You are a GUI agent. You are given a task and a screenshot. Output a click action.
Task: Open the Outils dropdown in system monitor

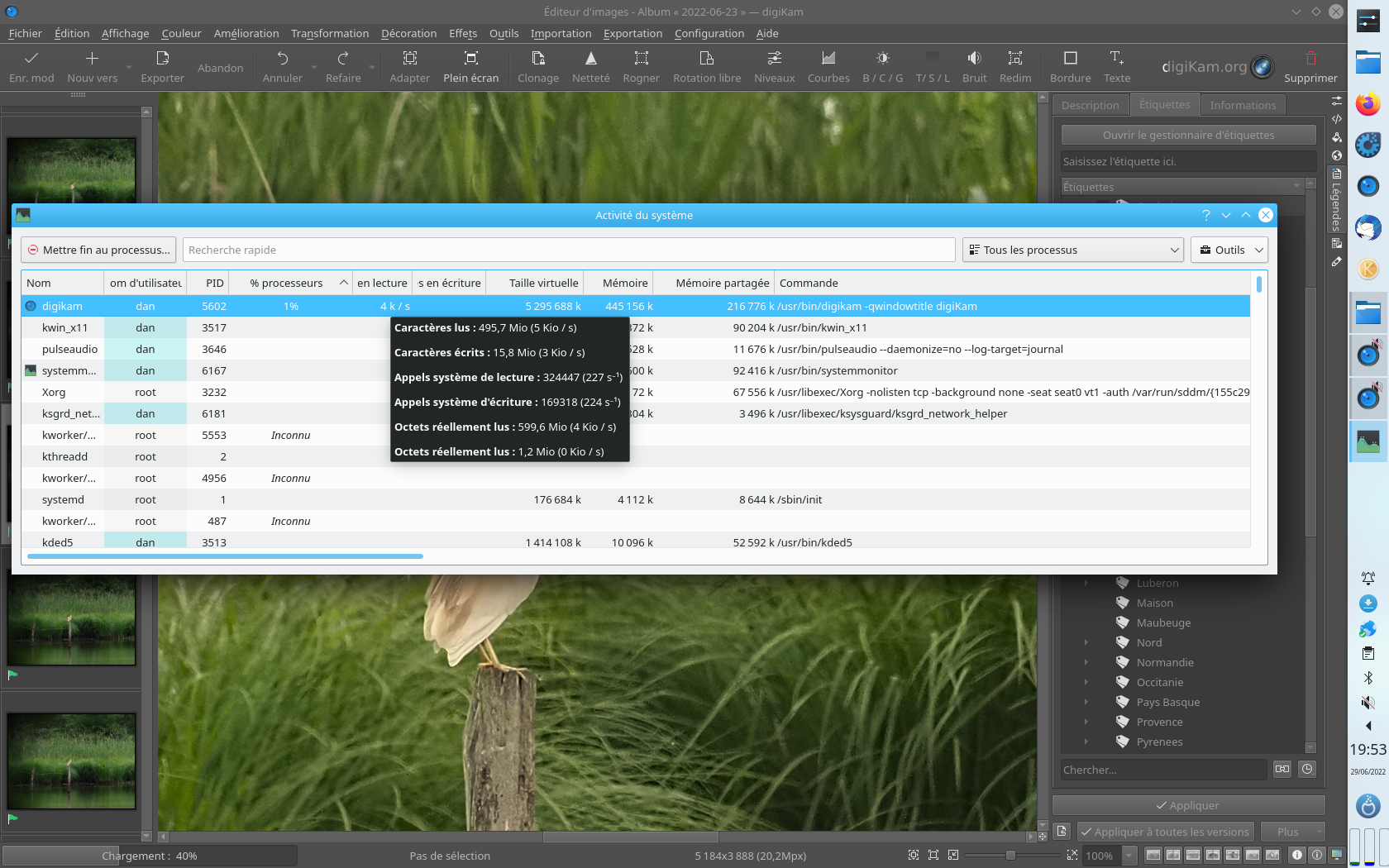click(x=1229, y=250)
